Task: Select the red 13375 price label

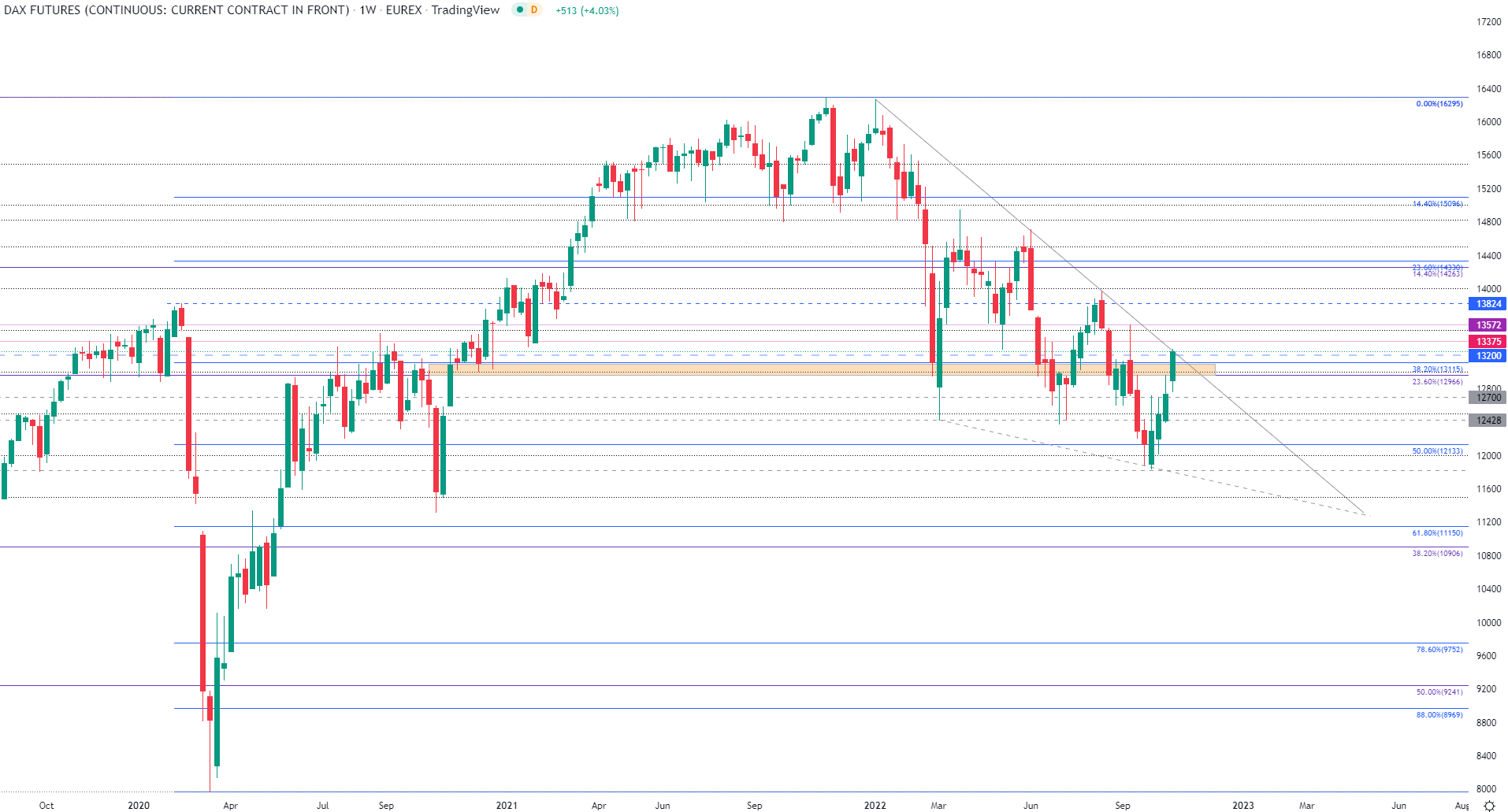Action: (x=1488, y=342)
